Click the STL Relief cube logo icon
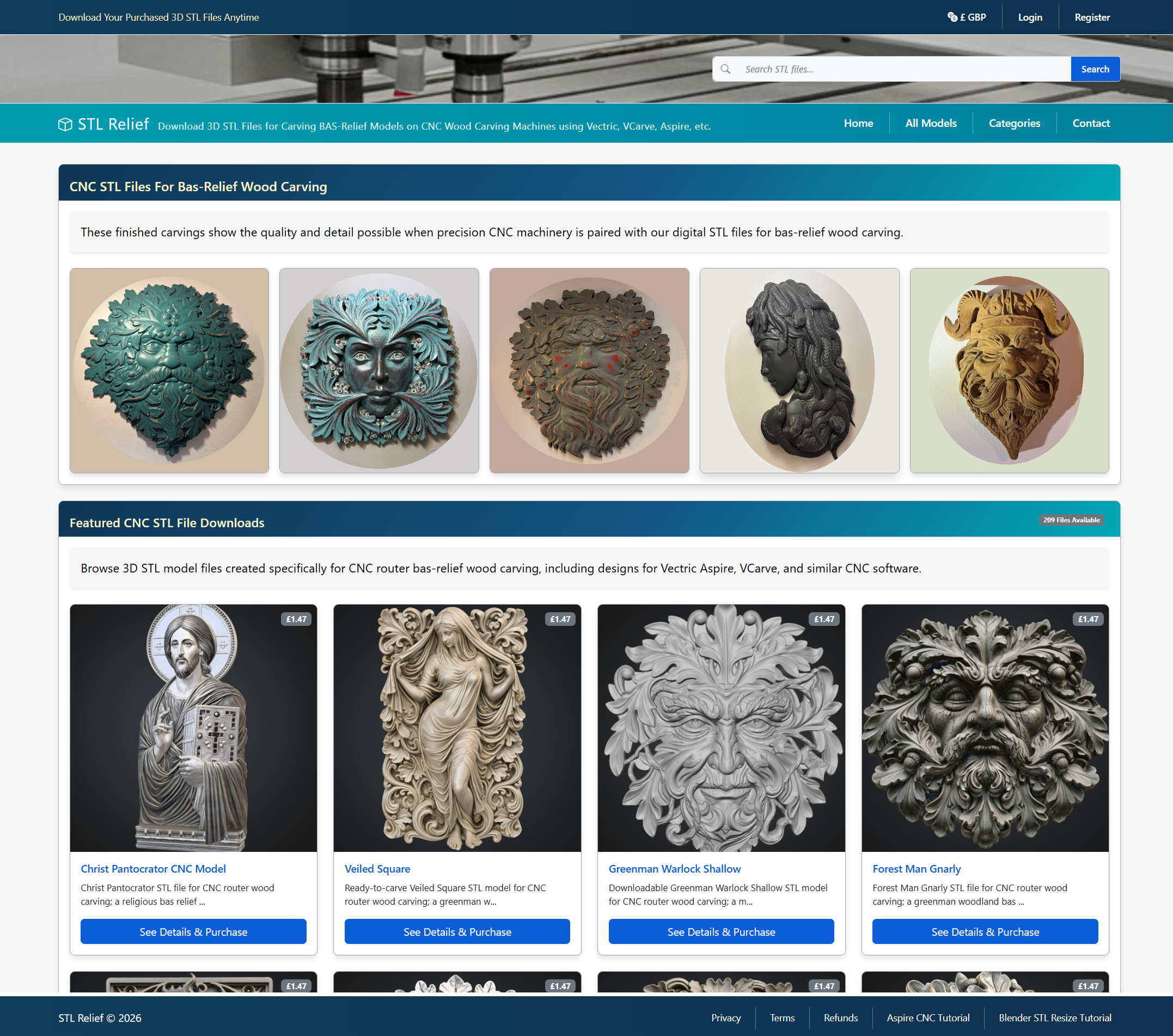Screen dimensions: 1173x1036 pyautogui.click(x=65, y=124)
